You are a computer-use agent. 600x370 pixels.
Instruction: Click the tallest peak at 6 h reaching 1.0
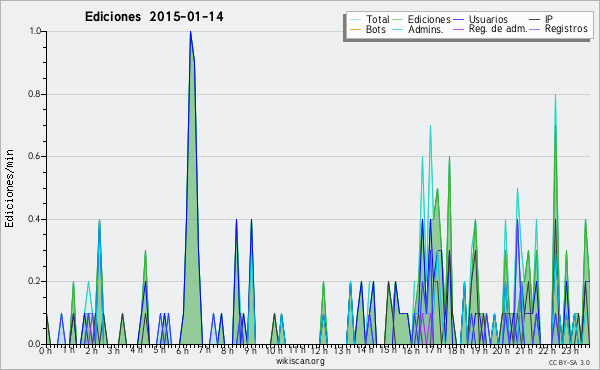[191, 32]
